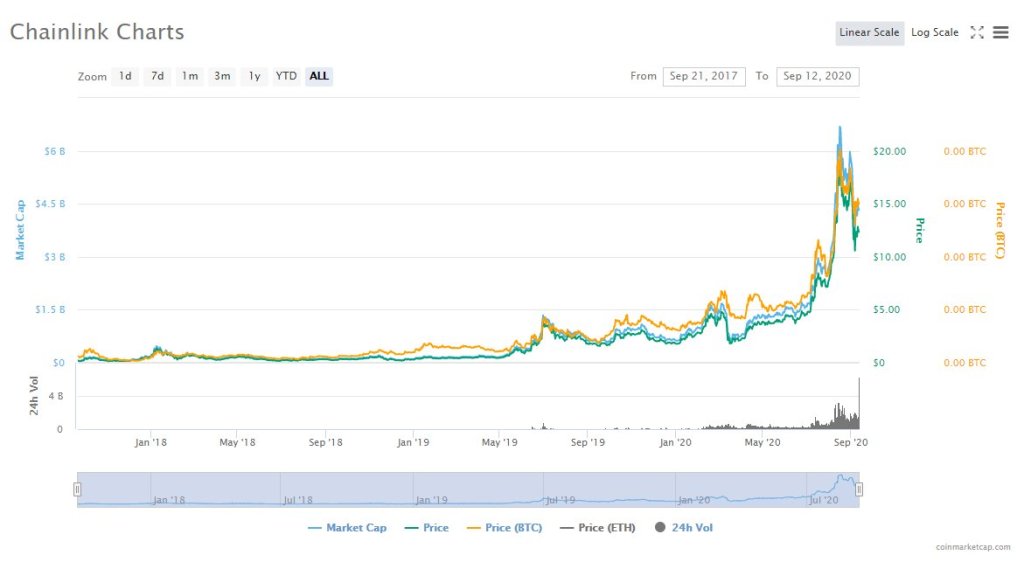Edit the To date field
The image size is (1024, 562).
pyautogui.click(x=817, y=76)
